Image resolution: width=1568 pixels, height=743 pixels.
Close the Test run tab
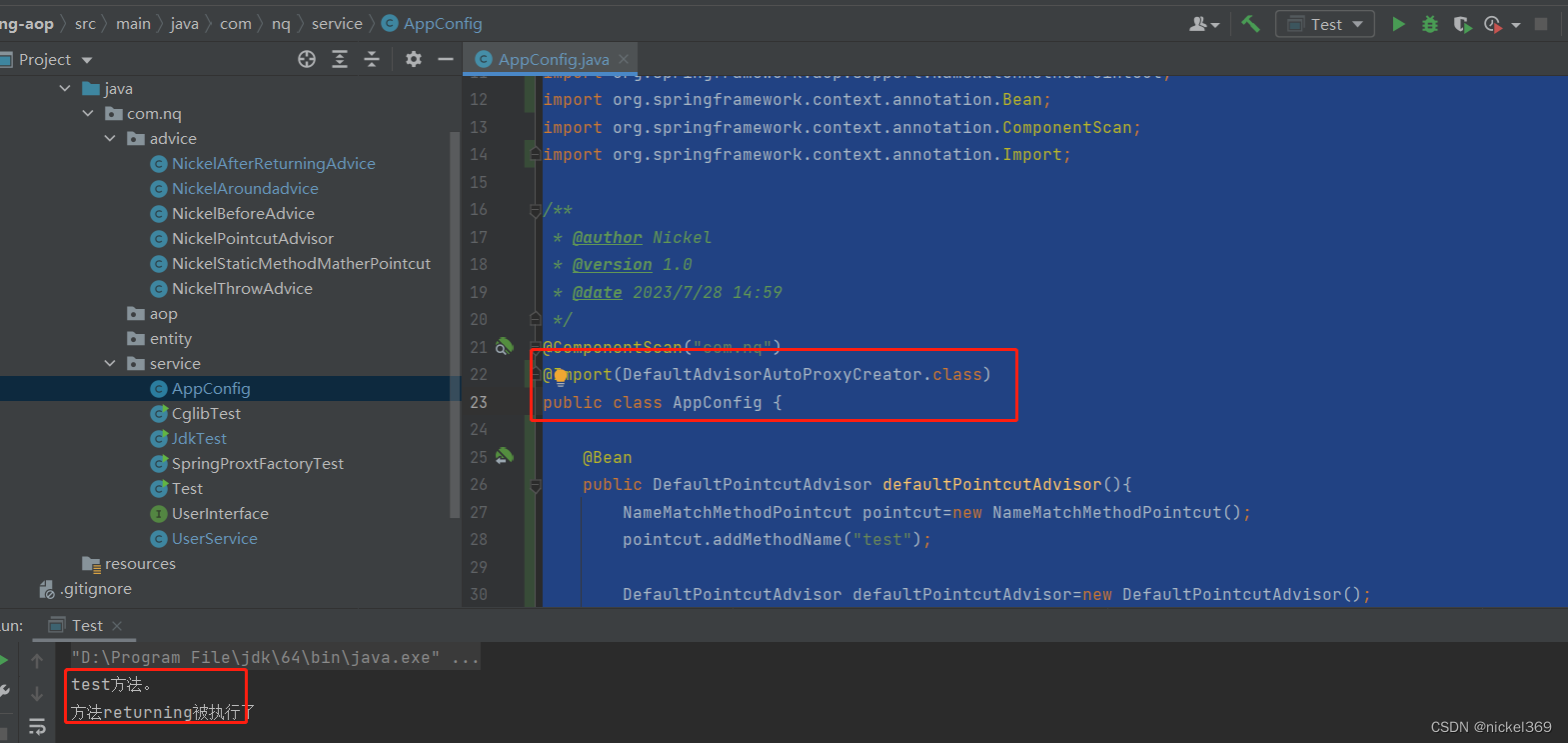[x=117, y=626]
